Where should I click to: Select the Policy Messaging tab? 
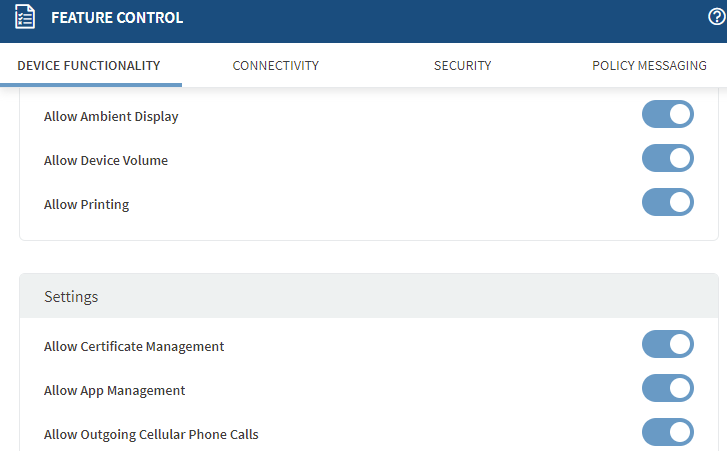(649, 66)
